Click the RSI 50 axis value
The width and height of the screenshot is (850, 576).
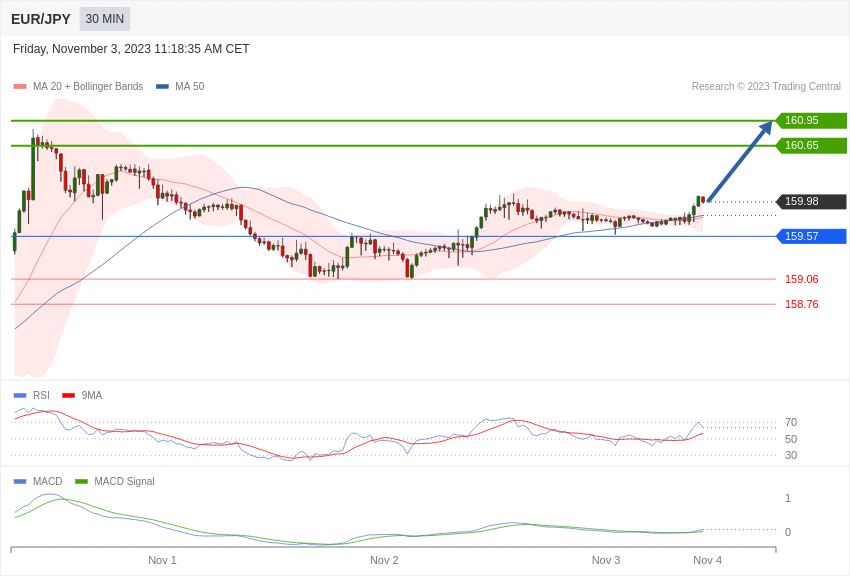tap(791, 439)
